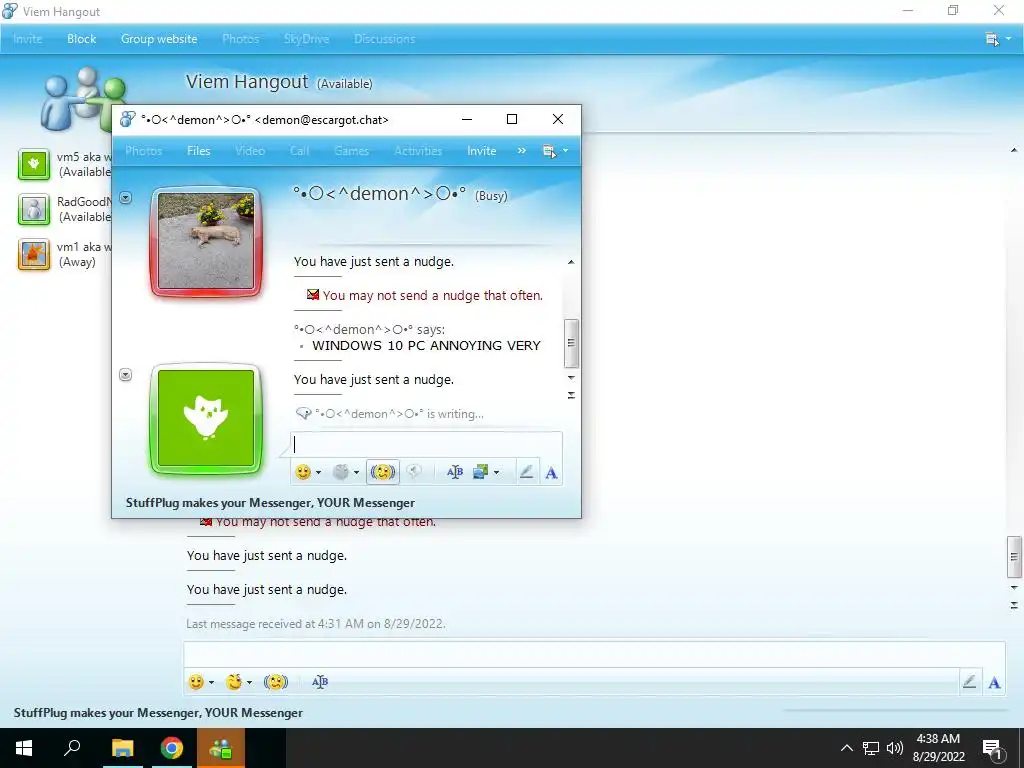Screen dimensions: 1024x768
Task: Click the greyed wink icon in demon chat
Action: [340, 472]
